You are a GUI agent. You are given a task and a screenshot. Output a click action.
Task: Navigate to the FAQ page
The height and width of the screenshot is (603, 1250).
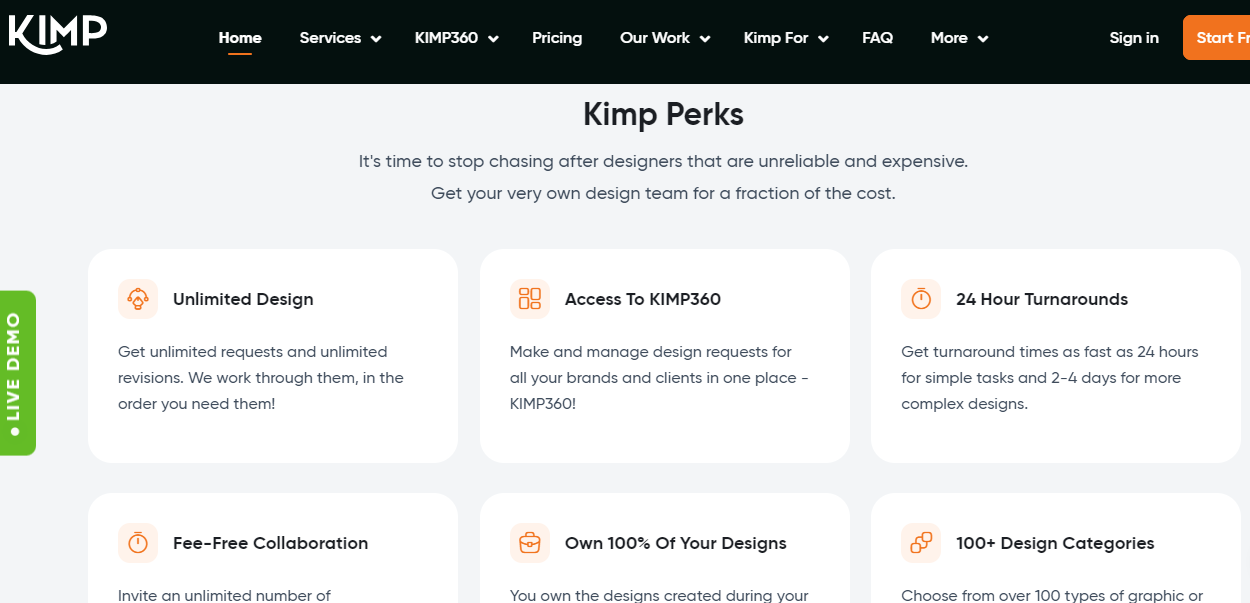coord(877,38)
